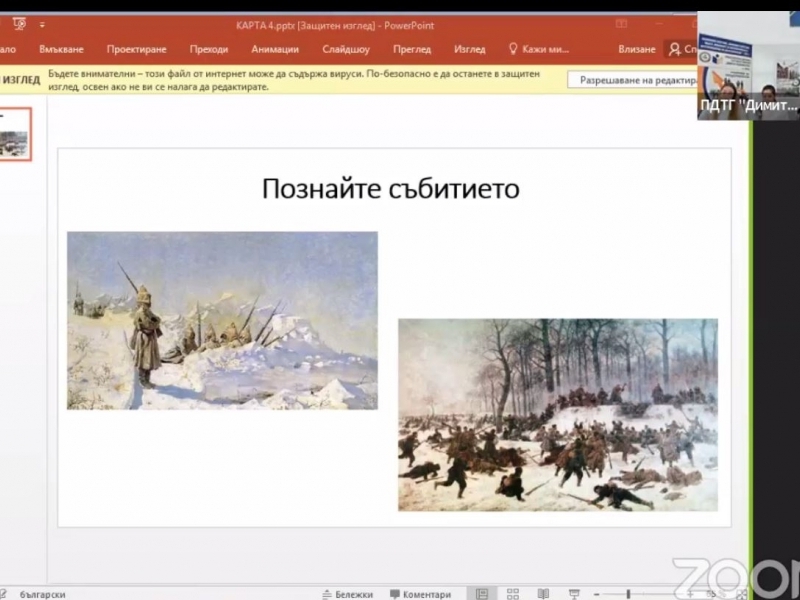Open the Изглед (View) tab
The height and width of the screenshot is (600, 800).
pos(469,49)
